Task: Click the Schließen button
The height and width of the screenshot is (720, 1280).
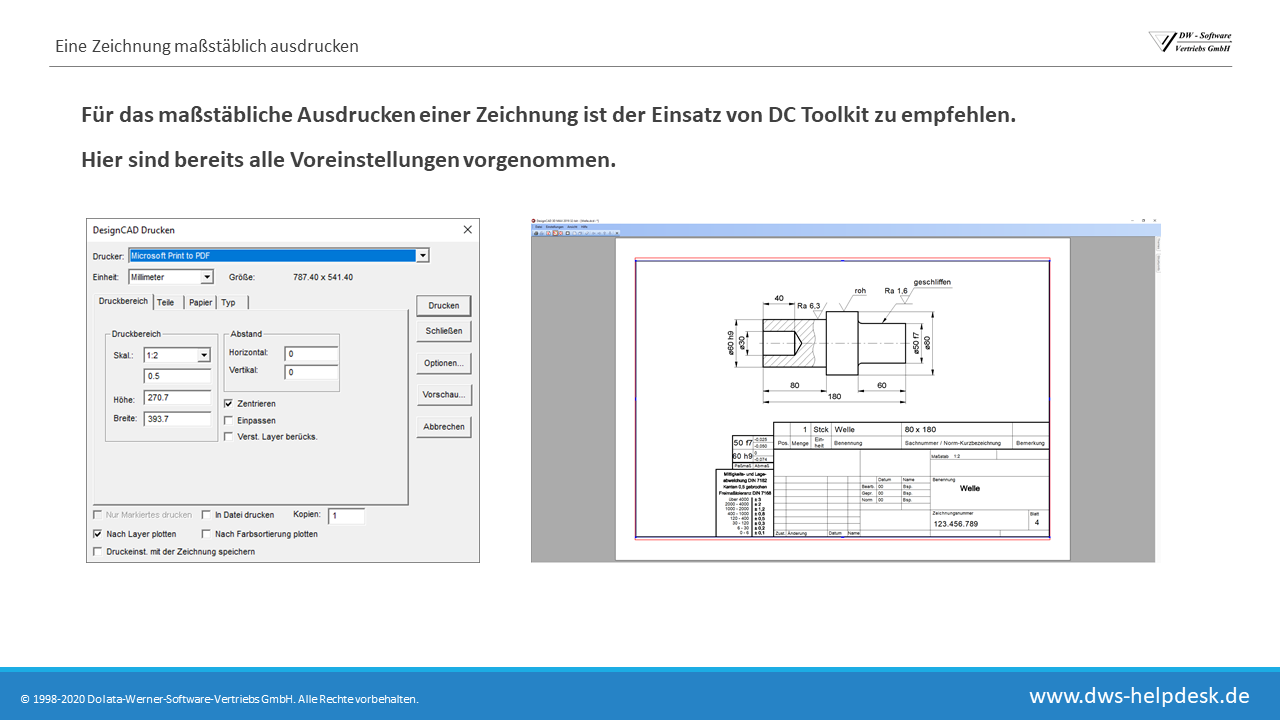Action: pos(443,331)
